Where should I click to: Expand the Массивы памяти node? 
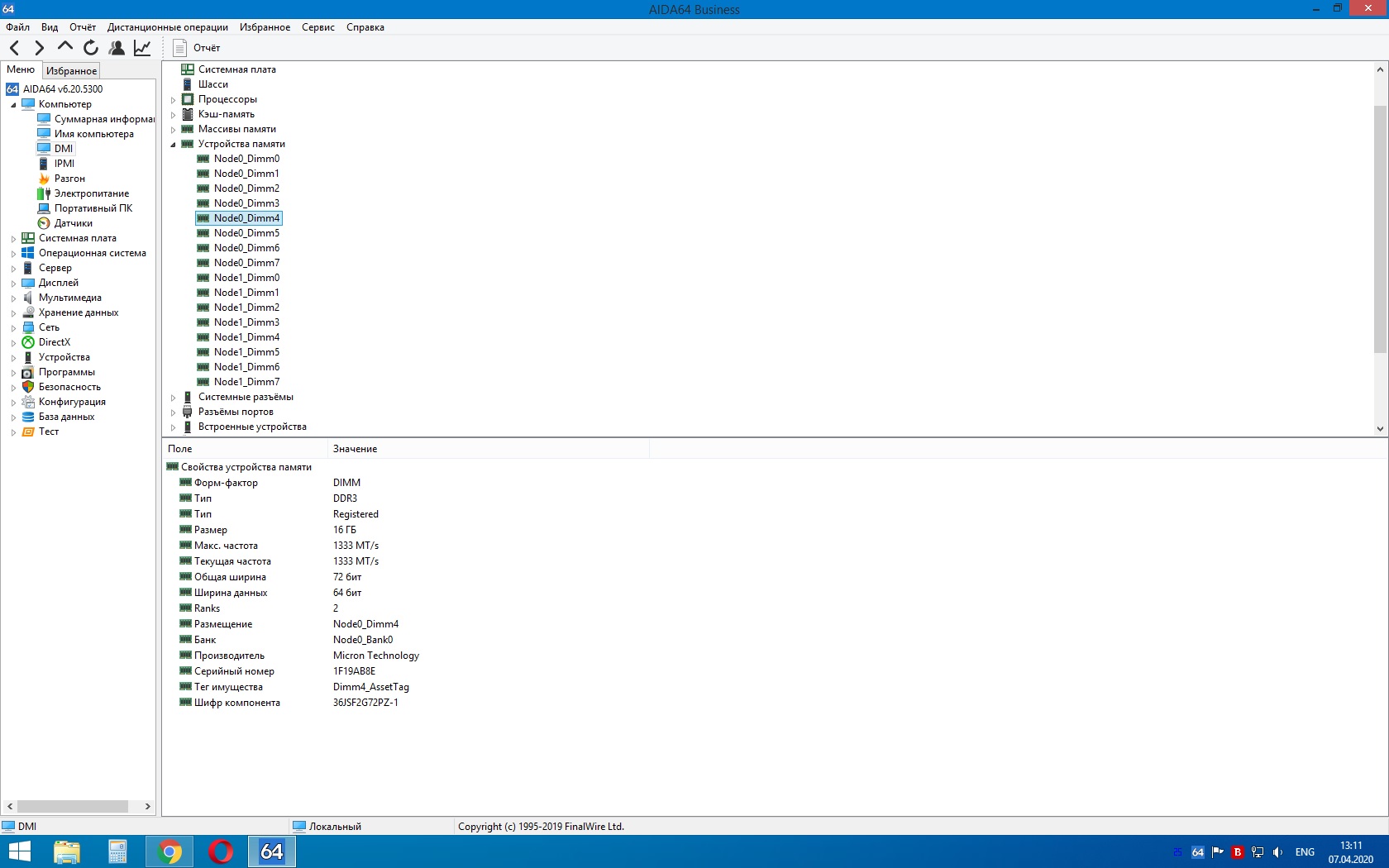173,130
